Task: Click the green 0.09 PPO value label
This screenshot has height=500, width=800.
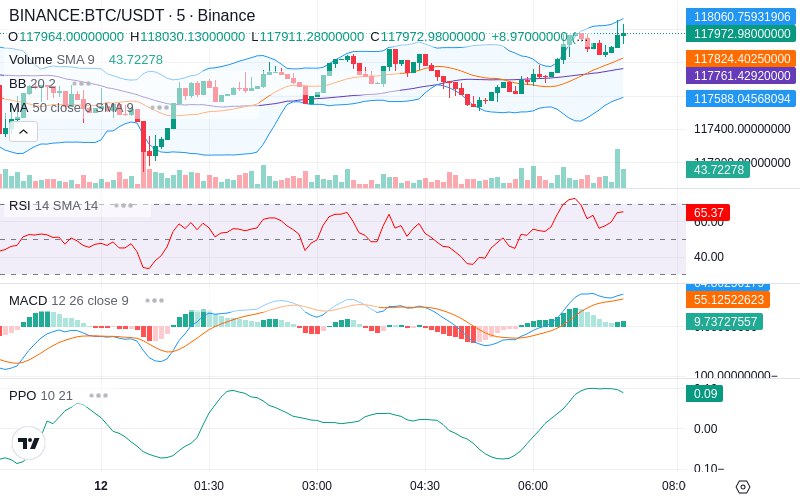Action: 705,394
